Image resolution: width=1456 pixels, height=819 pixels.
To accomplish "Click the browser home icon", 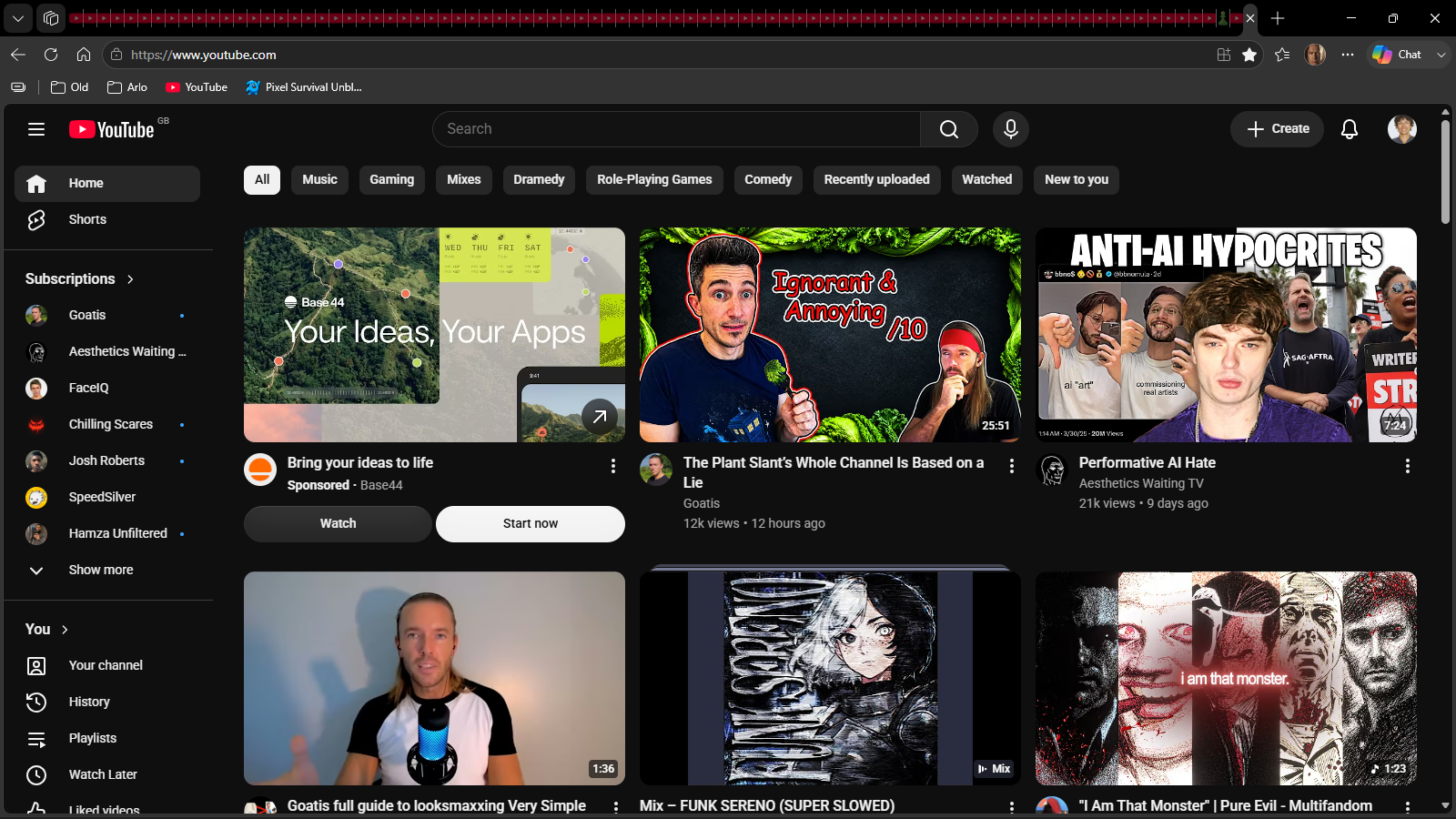I will (x=84, y=55).
